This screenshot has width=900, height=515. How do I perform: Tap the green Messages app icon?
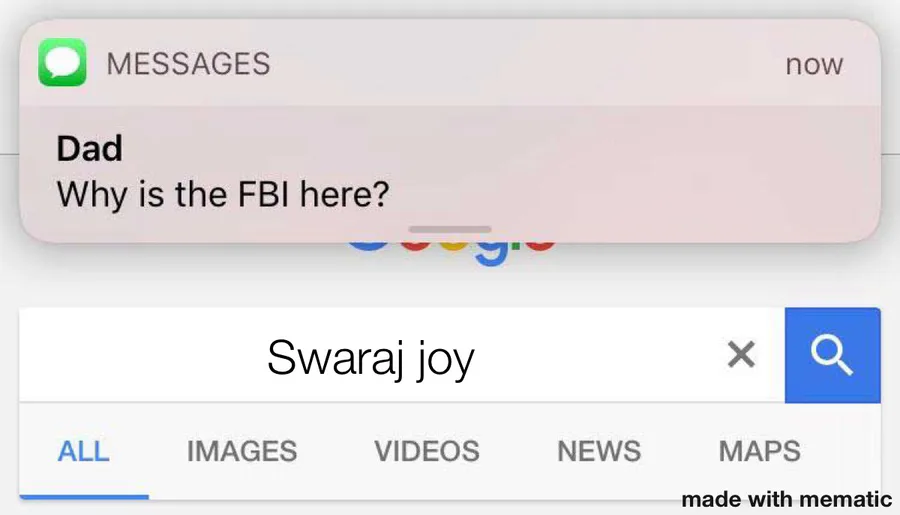[63, 62]
